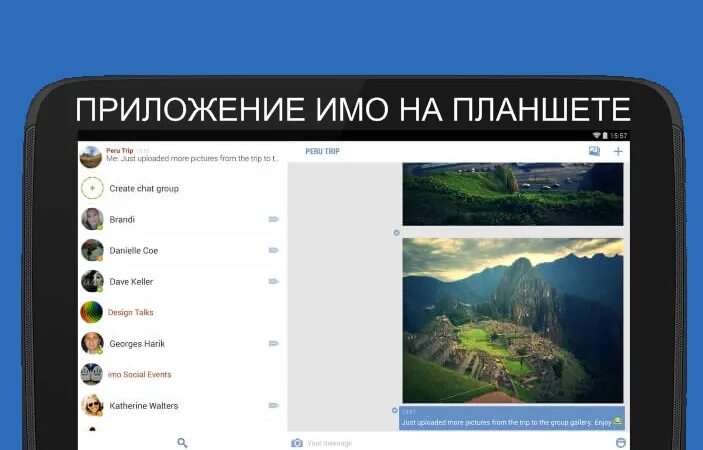Start video call with Danielle Coe
This screenshot has height=450, width=703.
point(273,250)
